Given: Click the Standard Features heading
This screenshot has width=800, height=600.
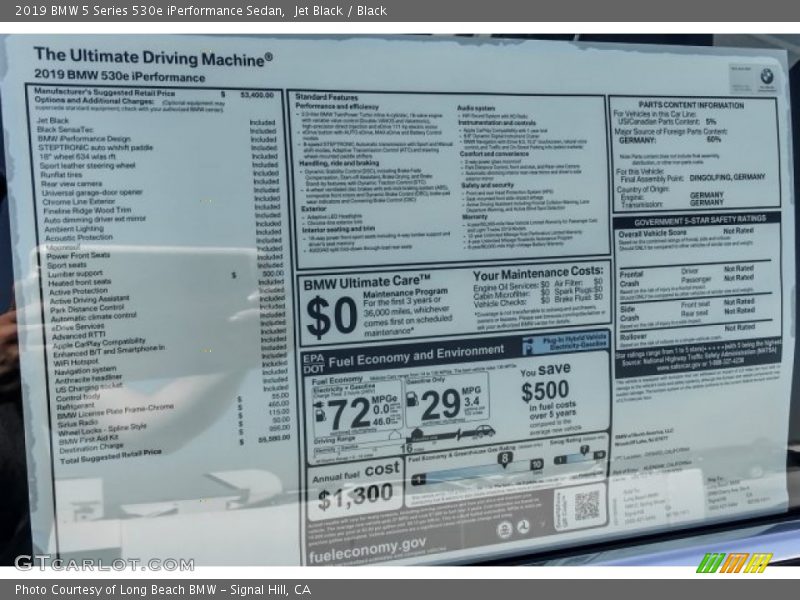Looking at the screenshot, I should 327,96.
